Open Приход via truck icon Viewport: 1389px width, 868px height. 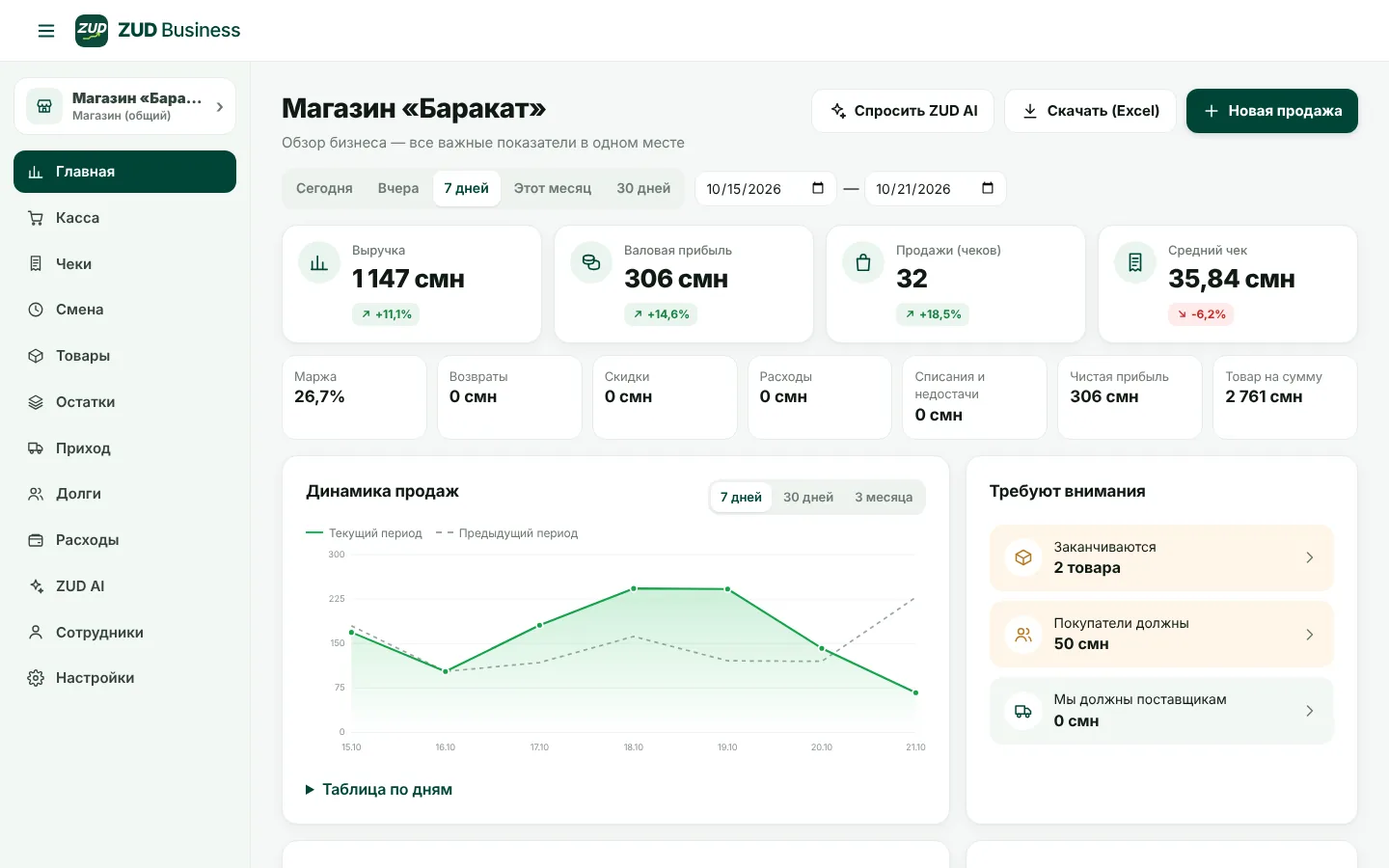coord(36,448)
